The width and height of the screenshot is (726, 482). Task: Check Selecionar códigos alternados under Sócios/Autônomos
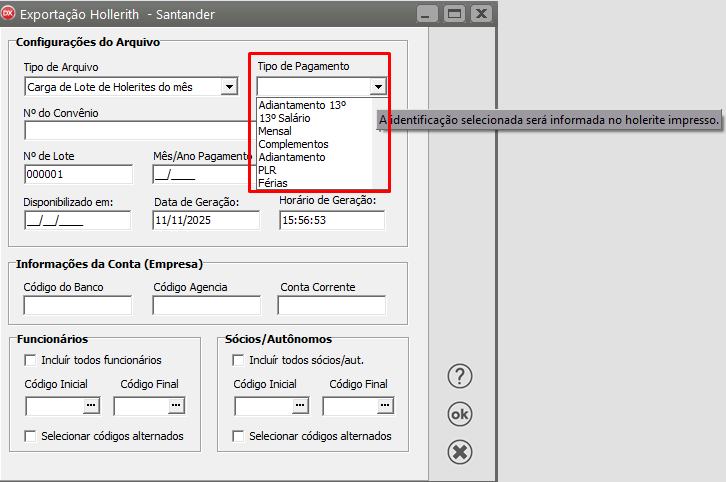pyautogui.click(x=238, y=436)
